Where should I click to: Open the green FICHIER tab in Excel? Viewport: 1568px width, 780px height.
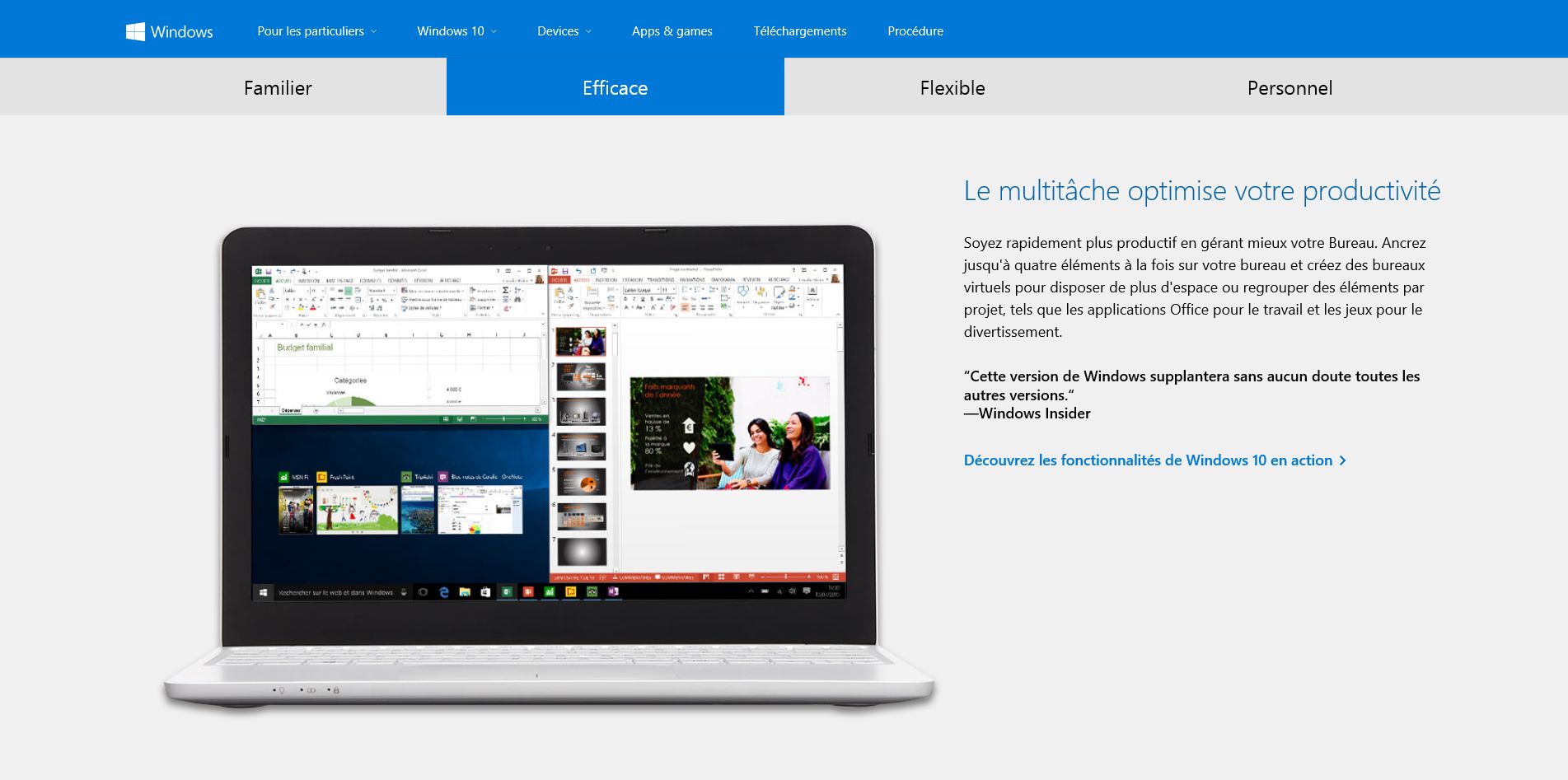[262, 280]
